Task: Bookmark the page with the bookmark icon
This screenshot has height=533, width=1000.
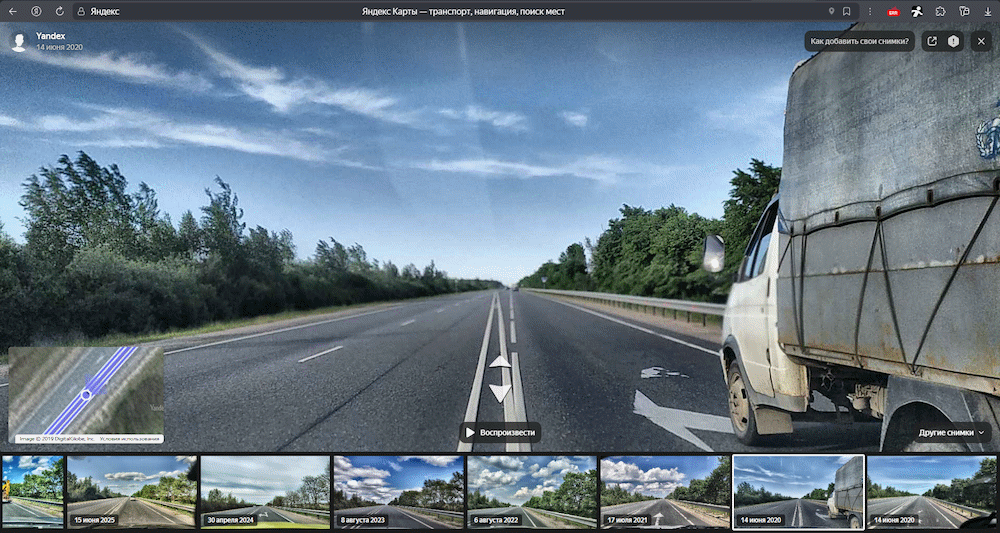Action: coord(846,11)
